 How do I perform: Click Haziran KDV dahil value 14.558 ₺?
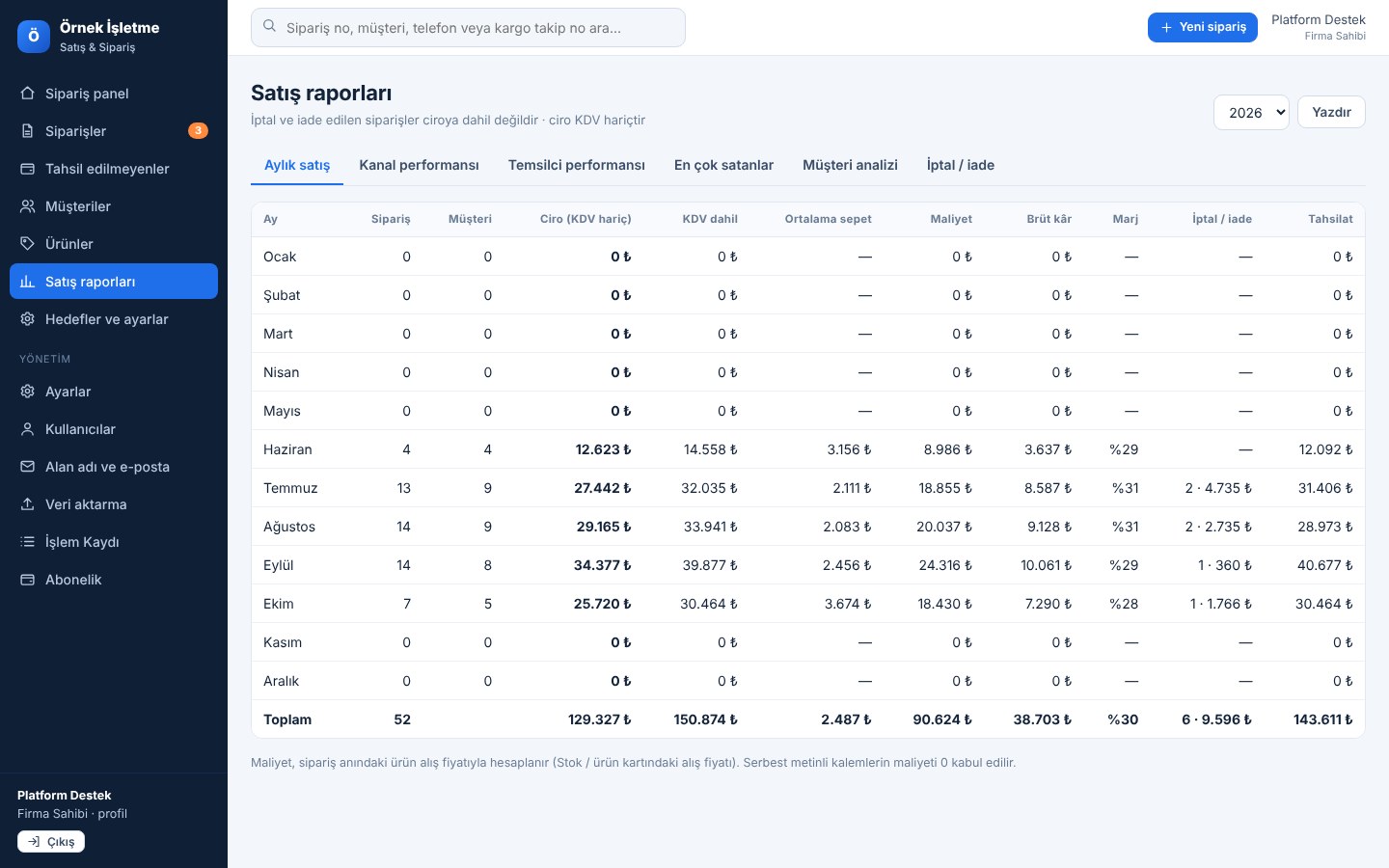tap(710, 449)
